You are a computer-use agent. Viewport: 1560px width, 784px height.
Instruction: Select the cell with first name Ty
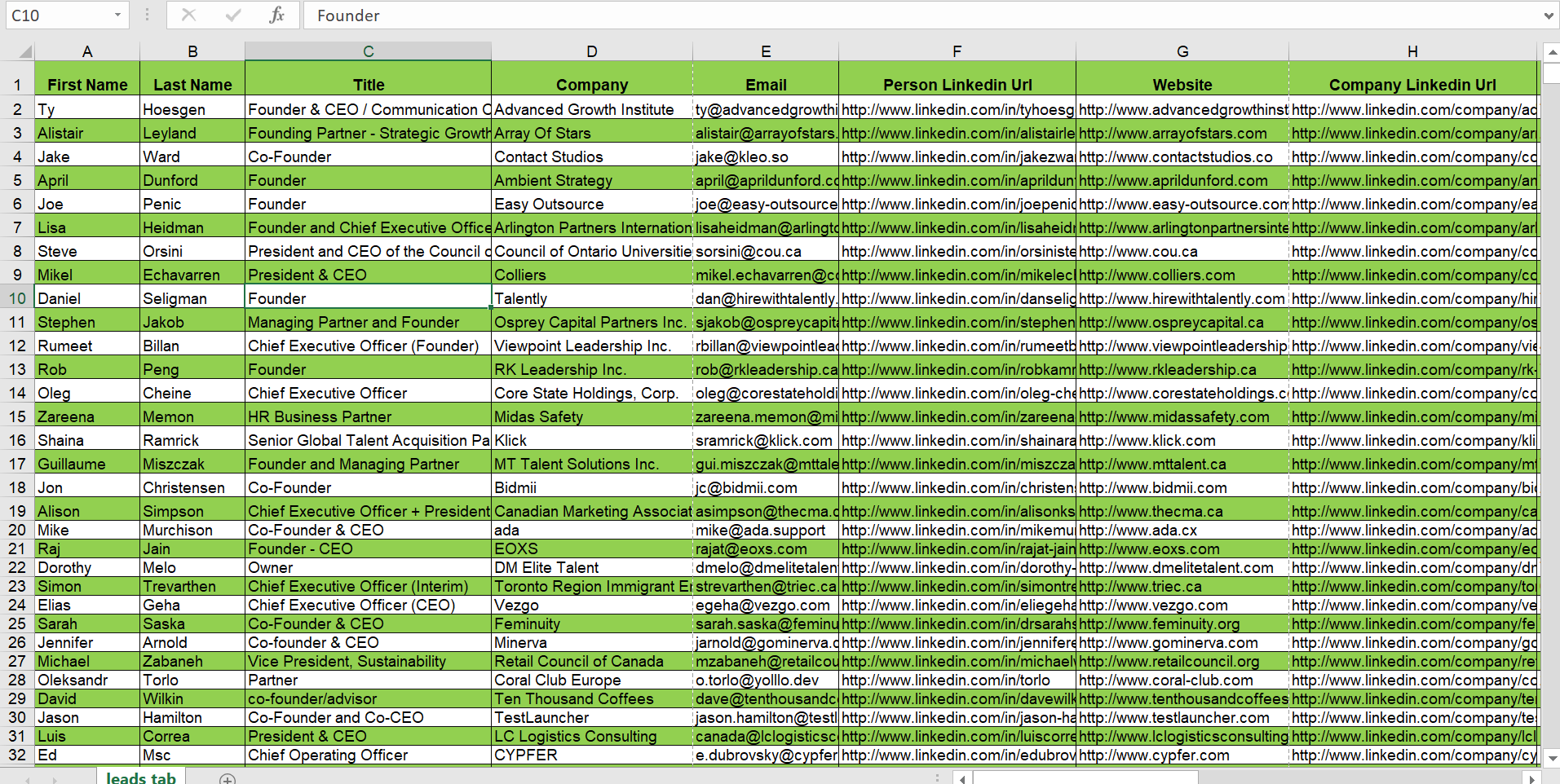tap(87, 109)
